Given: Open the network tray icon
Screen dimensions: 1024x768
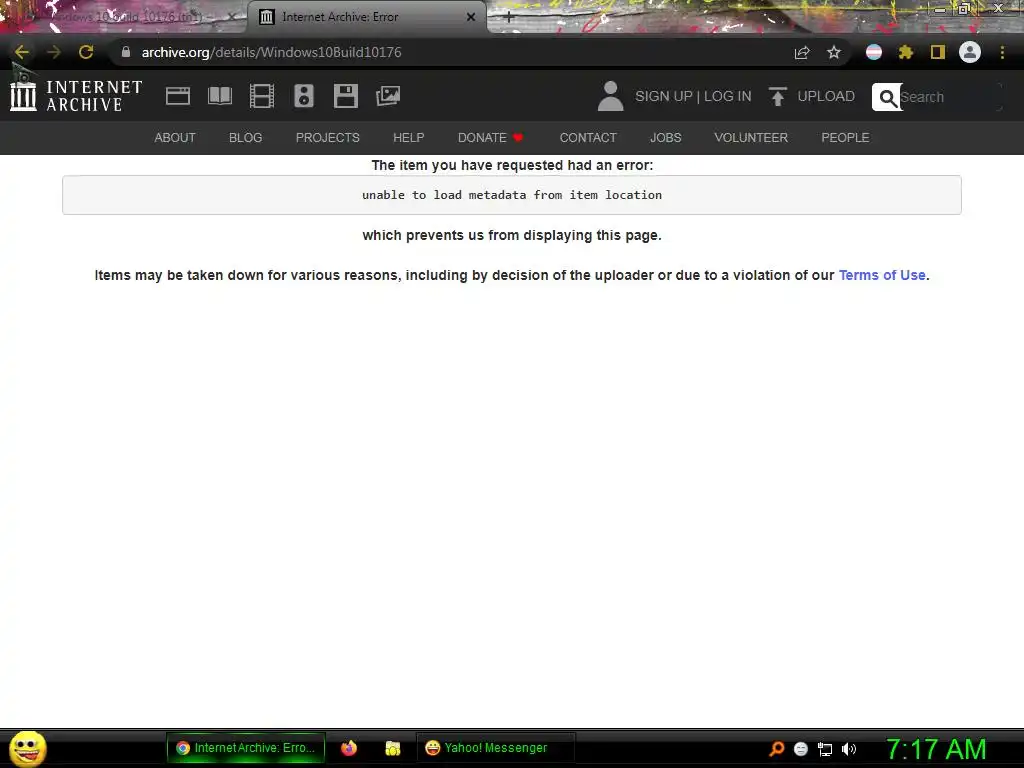Looking at the screenshot, I should [825, 749].
